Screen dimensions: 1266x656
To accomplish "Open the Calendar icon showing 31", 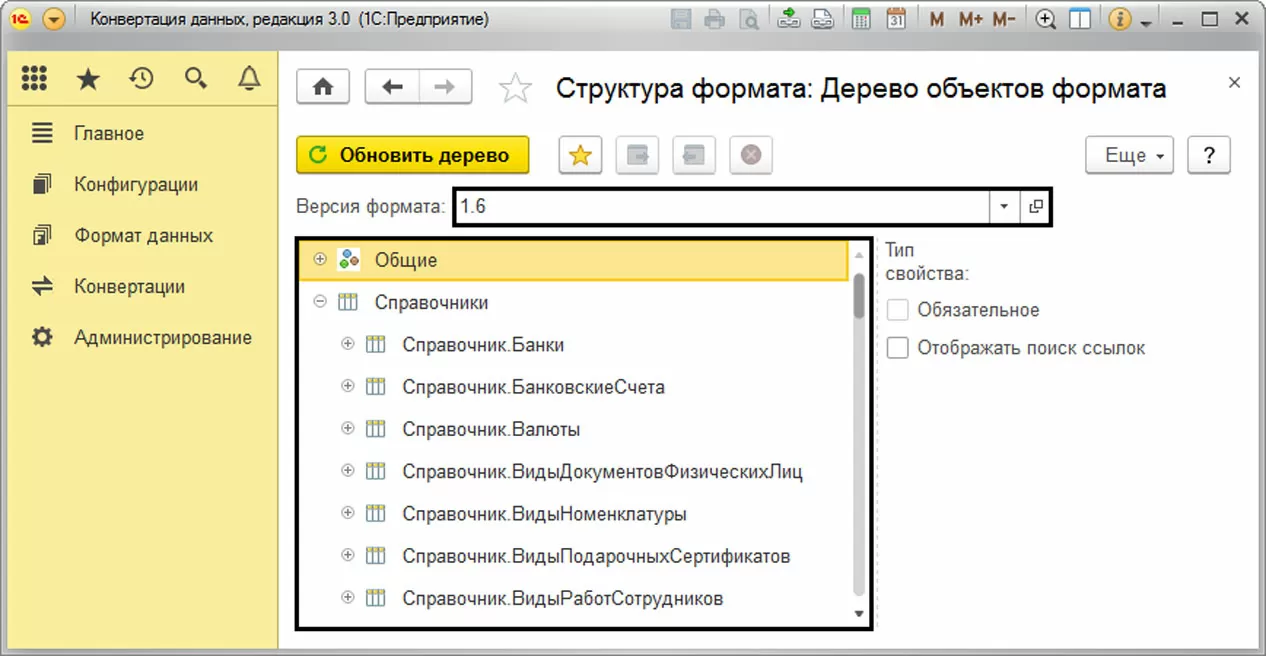I will pyautogui.click(x=896, y=19).
